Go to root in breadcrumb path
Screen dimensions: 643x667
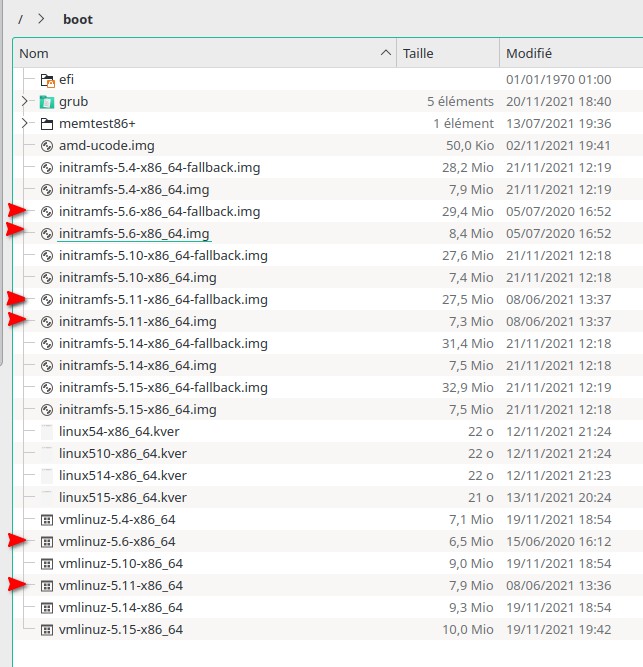point(20,19)
